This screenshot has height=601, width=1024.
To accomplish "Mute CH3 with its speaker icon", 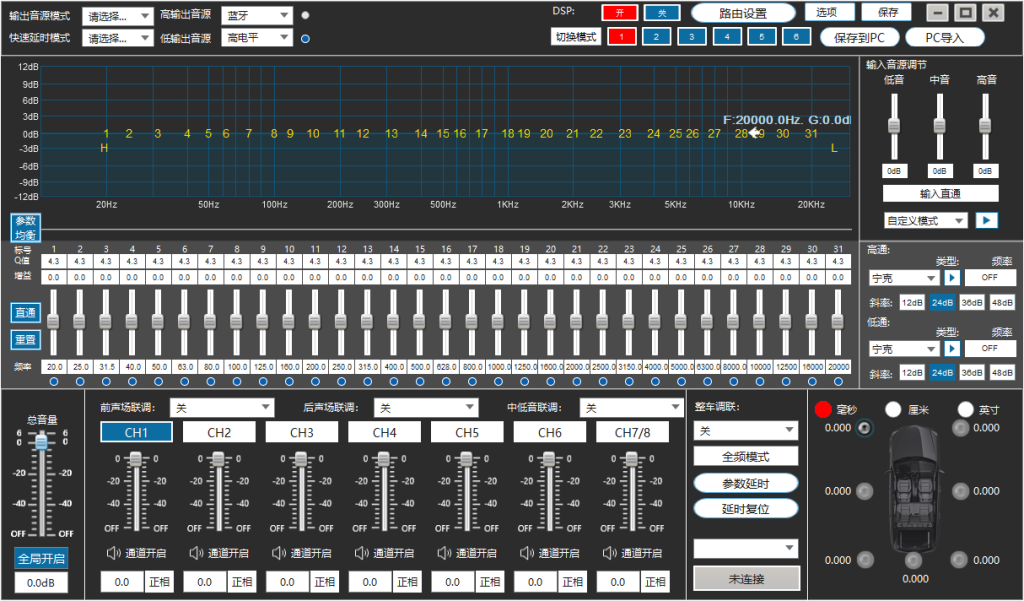I will tap(279, 553).
